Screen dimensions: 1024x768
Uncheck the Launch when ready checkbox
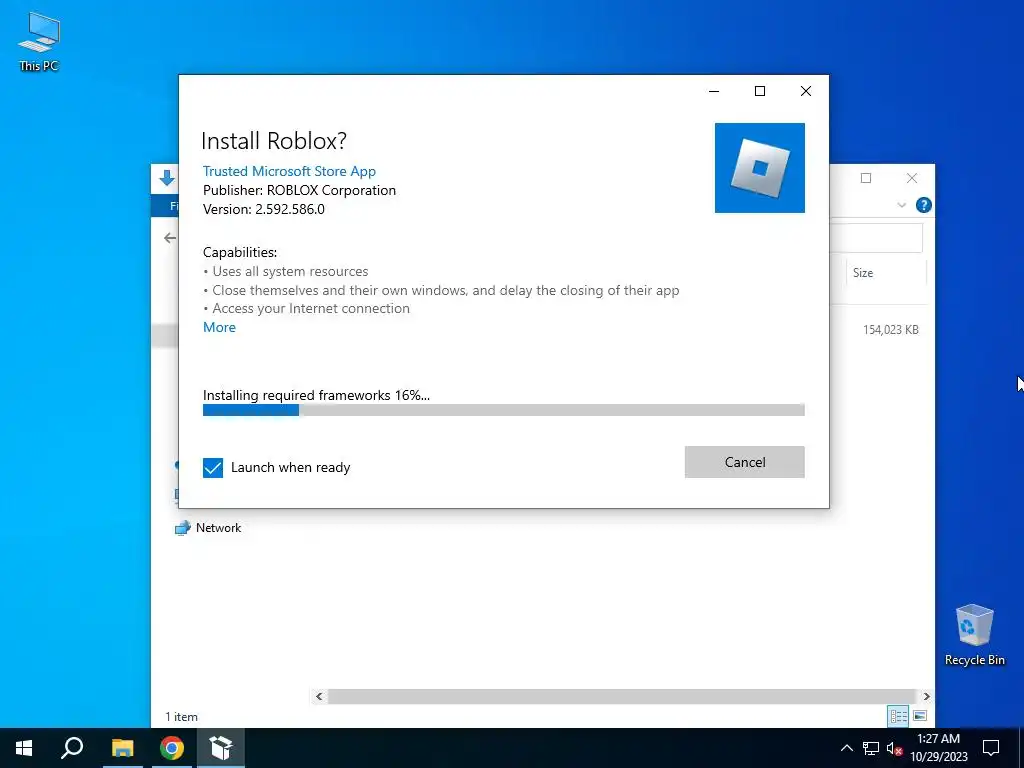213,468
